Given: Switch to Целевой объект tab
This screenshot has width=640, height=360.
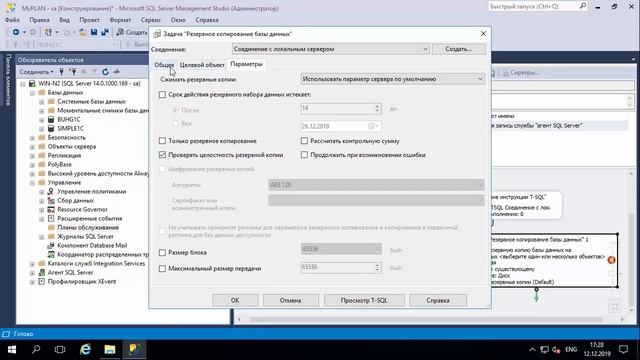Looking at the screenshot, I should tap(202, 65).
